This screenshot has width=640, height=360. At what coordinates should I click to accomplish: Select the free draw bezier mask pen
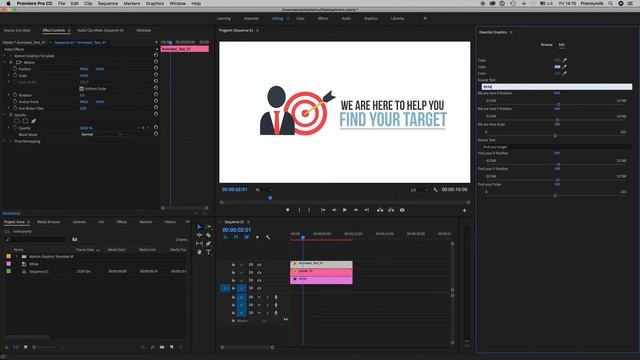(x=33, y=121)
